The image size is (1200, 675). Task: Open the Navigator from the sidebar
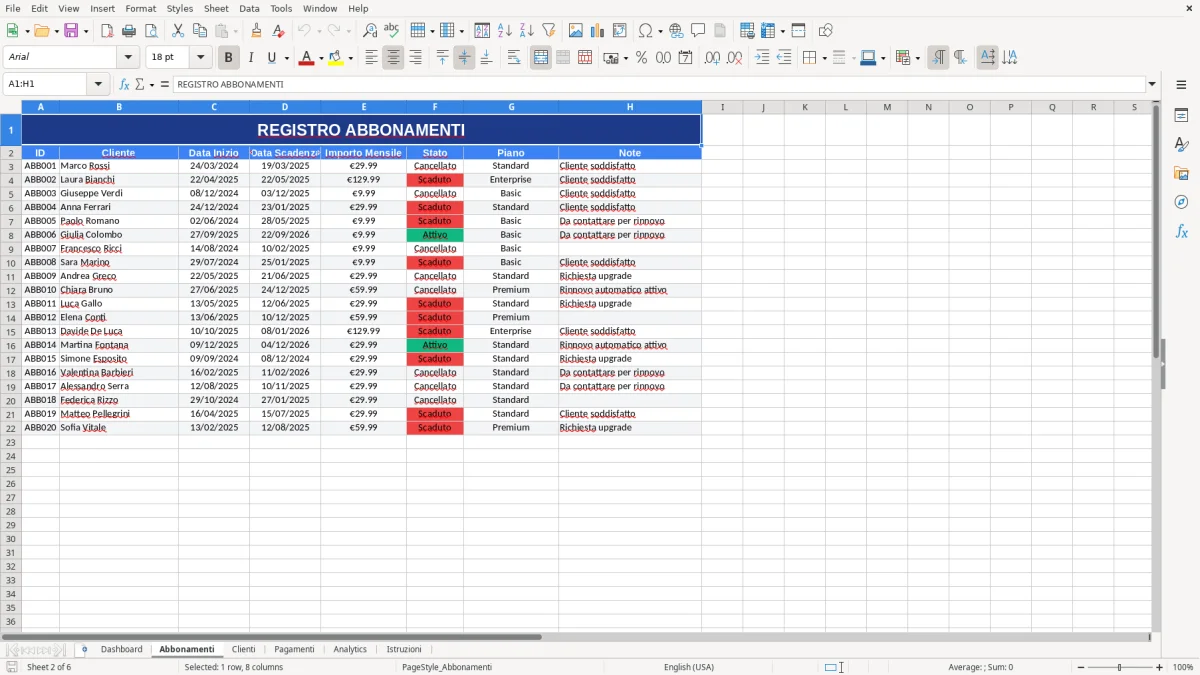(x=1181, y=200)
